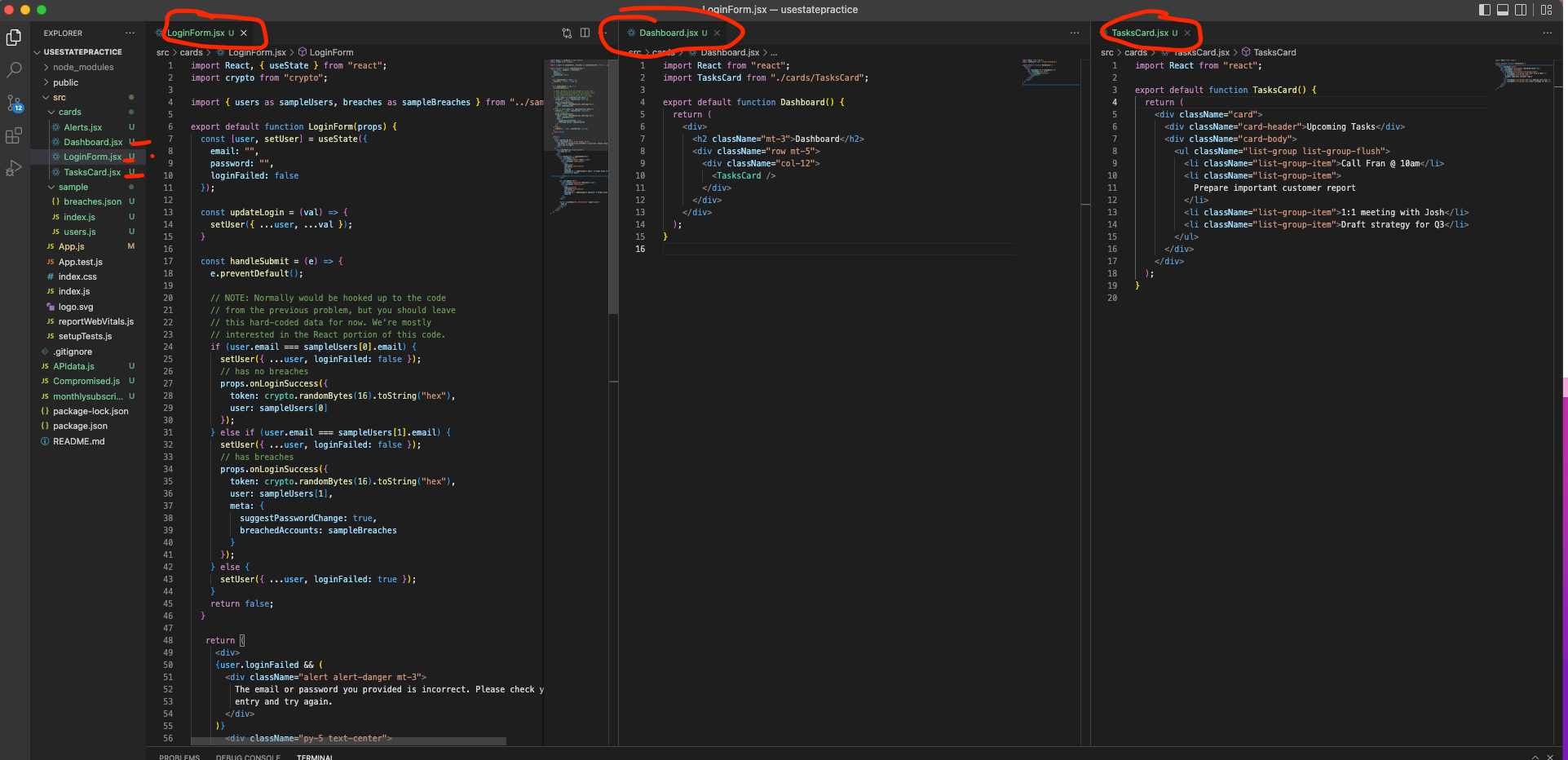This screenshot has height=760, width=1568.
Task: Toggle the primary side bar visibility
Action: [x=1484, y=10]
